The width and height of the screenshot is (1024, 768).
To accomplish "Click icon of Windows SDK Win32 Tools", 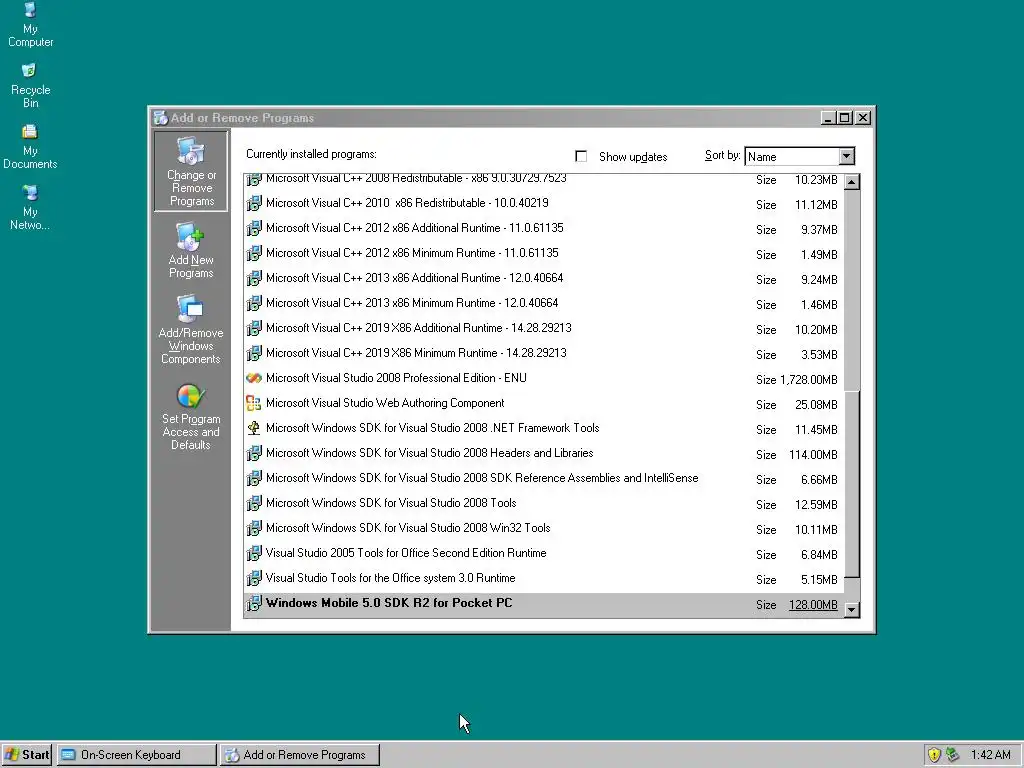I will [x=254, y=529].
